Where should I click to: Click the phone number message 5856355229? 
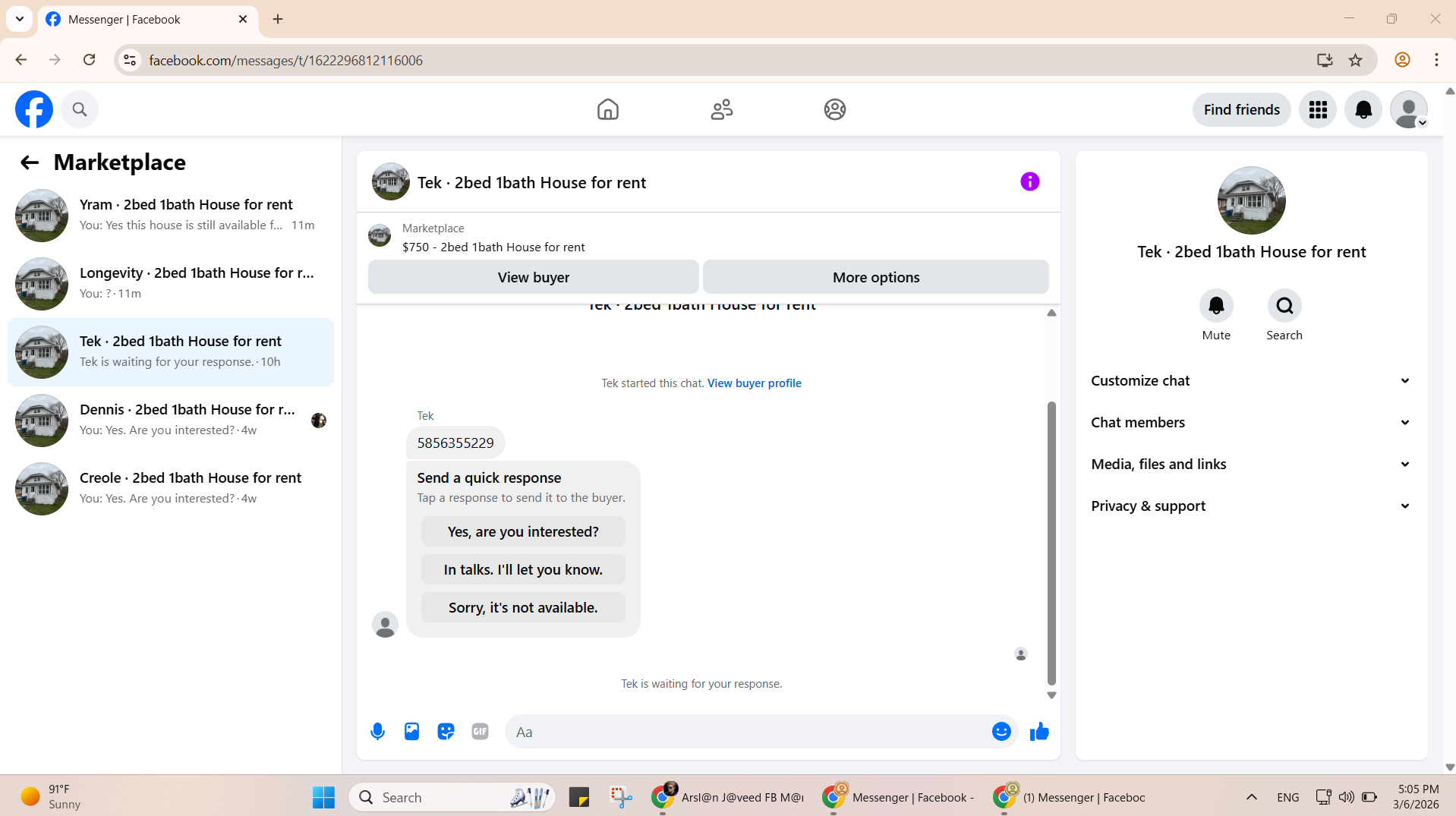[x=455, y=443]
